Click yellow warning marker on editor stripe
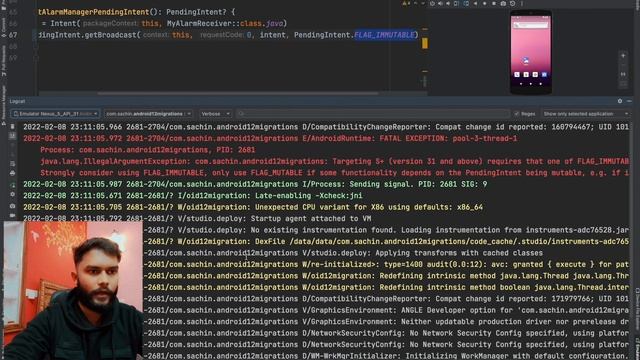 425,43
